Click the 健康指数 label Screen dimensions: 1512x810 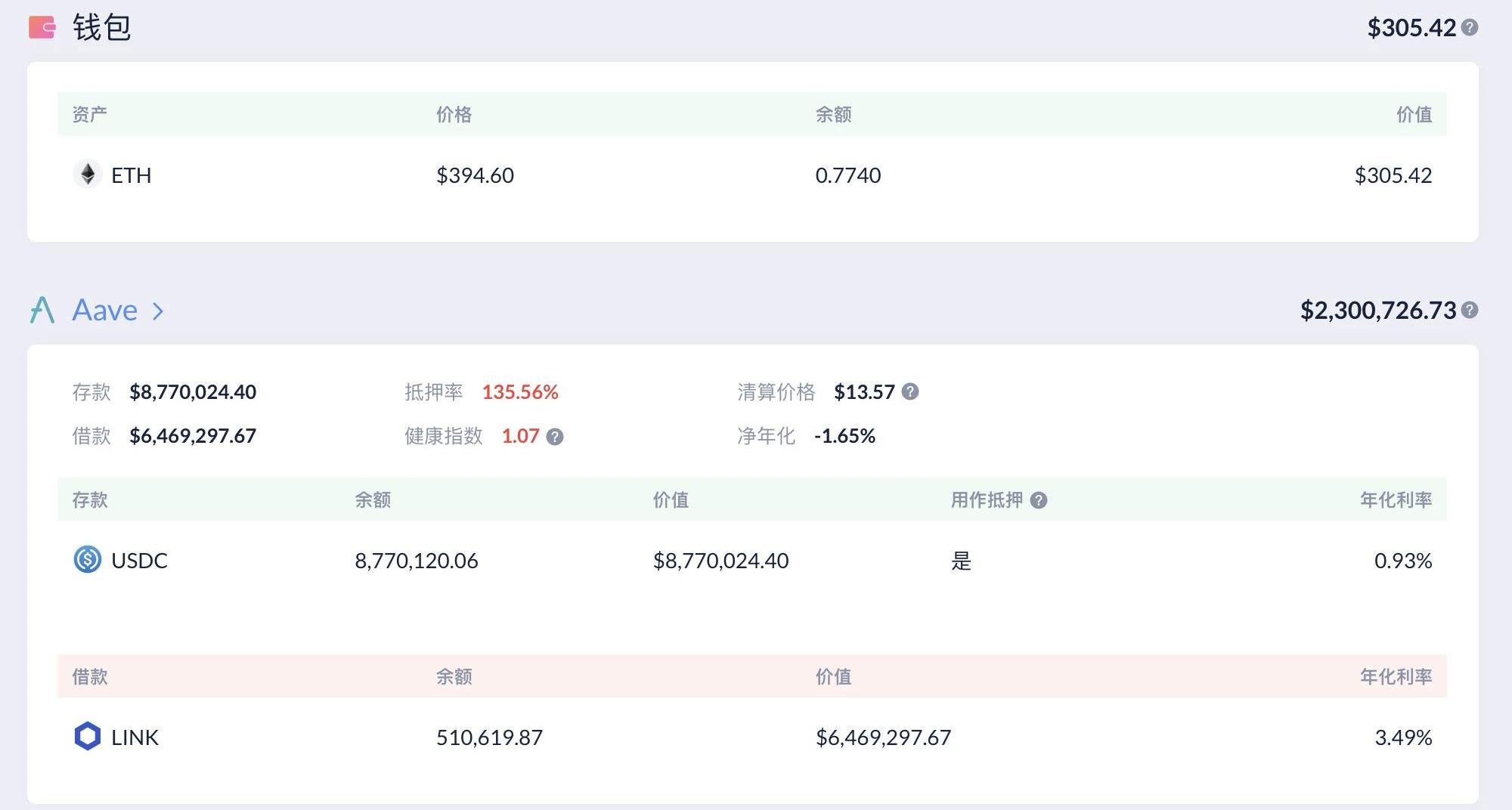(x=444, y=436)
